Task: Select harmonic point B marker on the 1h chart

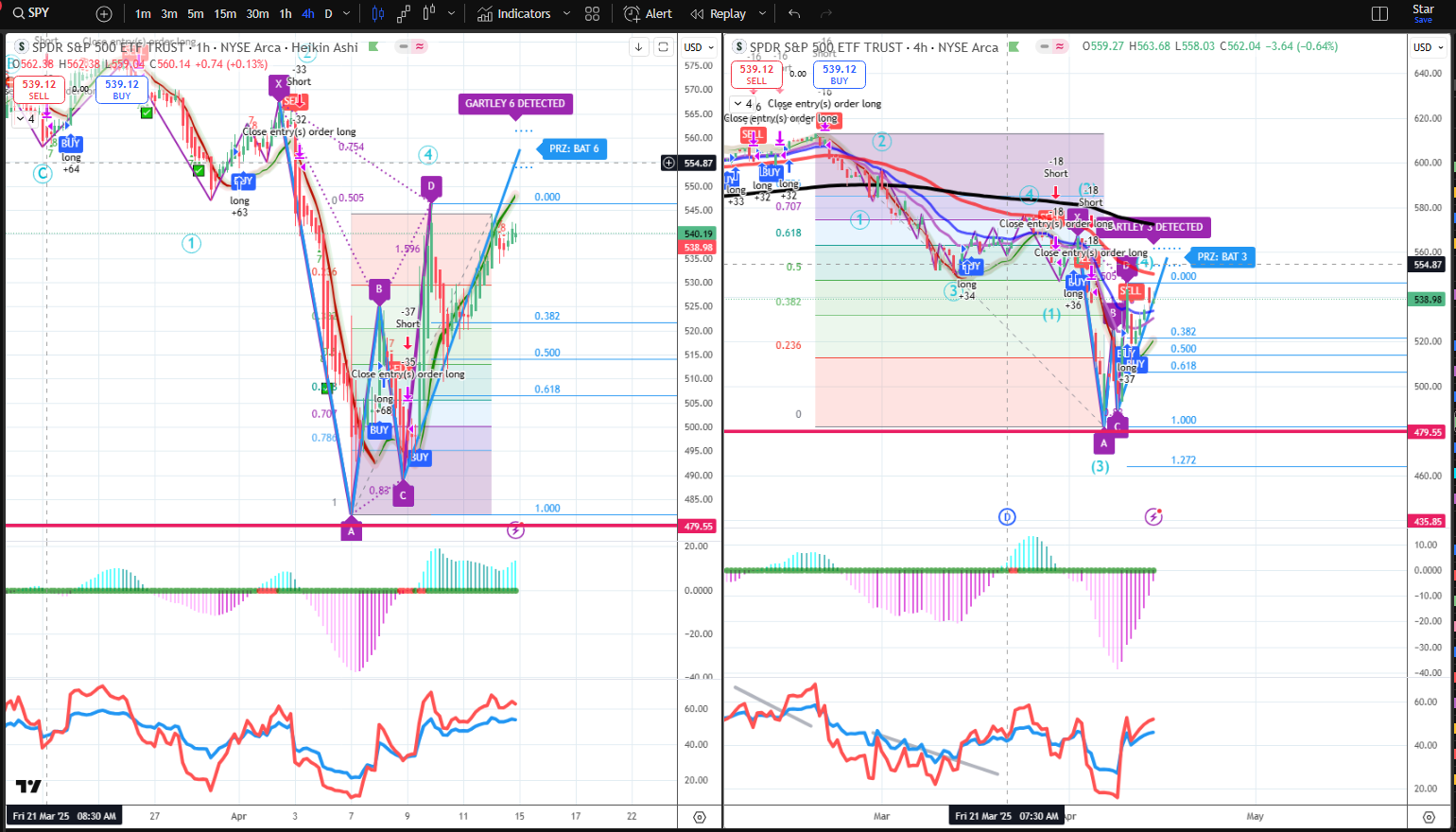Action: pyautogui.click(x=378, y=289)
